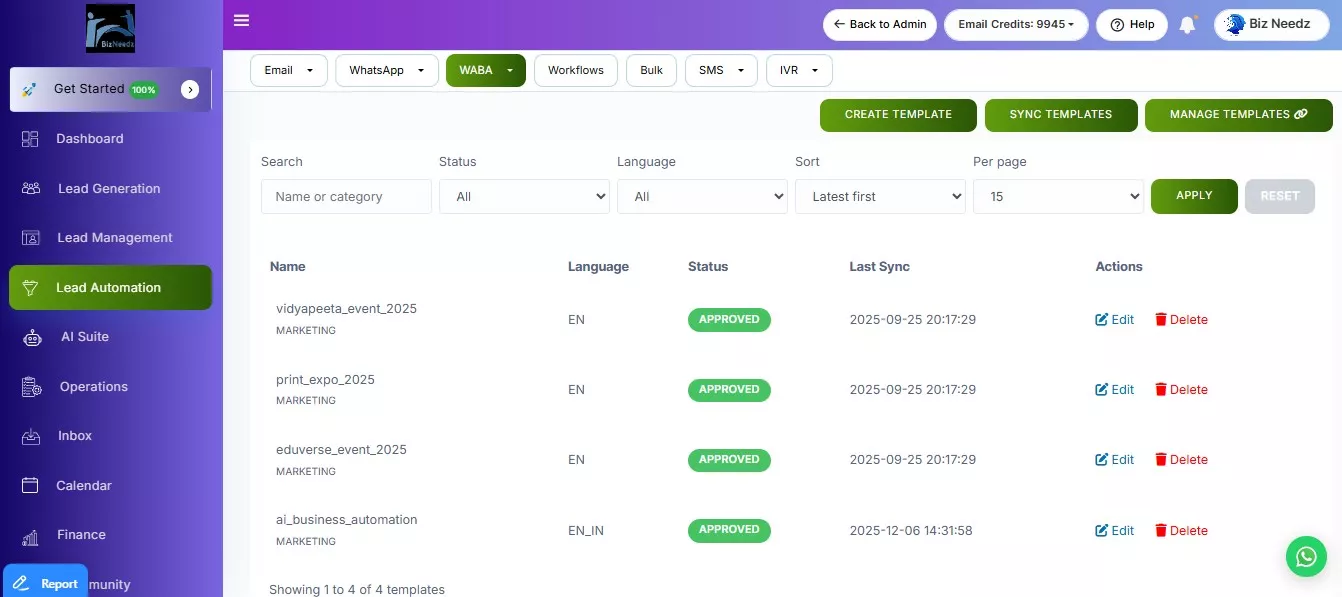Click the floating WhatsApp chat icon

[x=1306, y=556]
